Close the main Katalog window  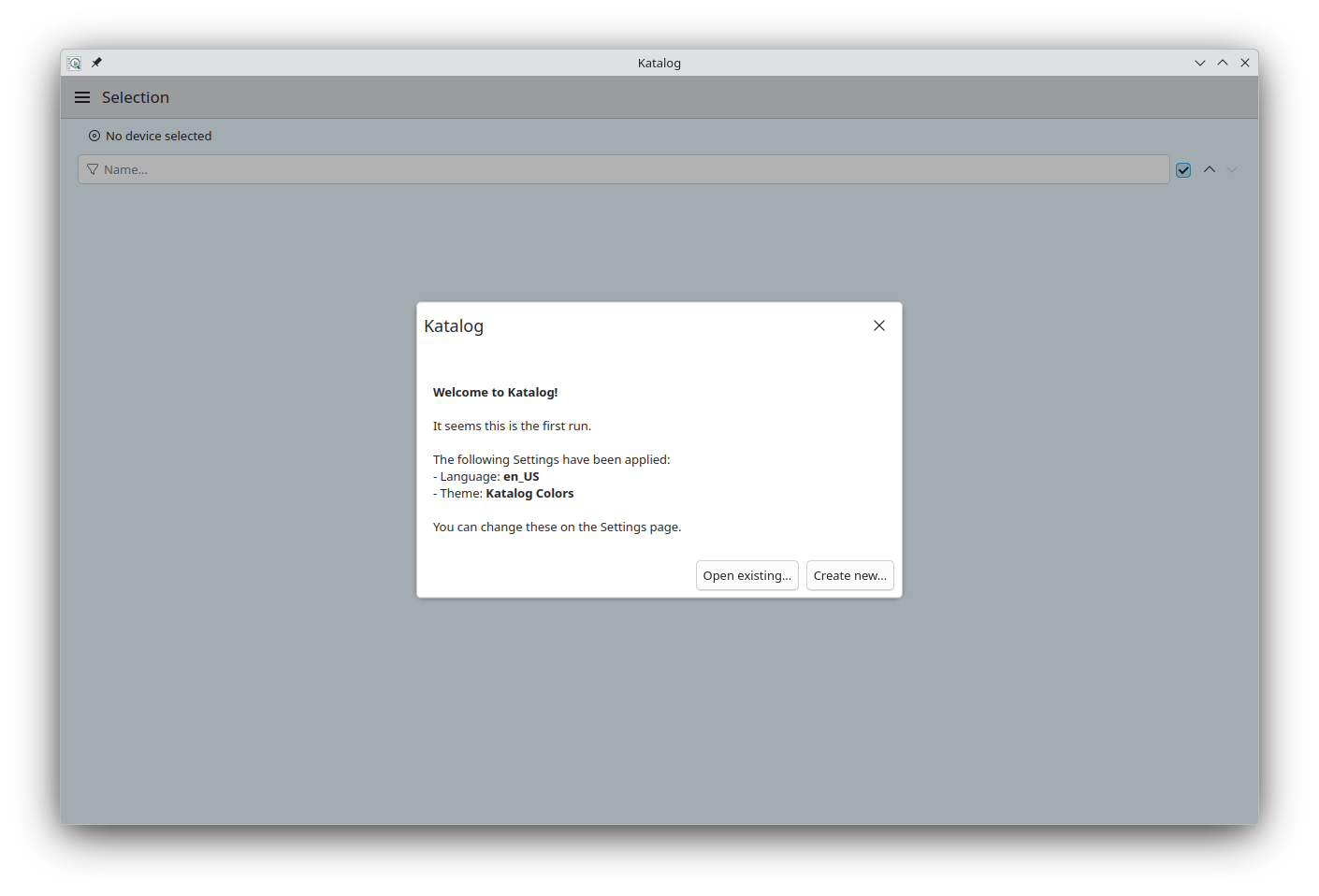(1245, 63)
